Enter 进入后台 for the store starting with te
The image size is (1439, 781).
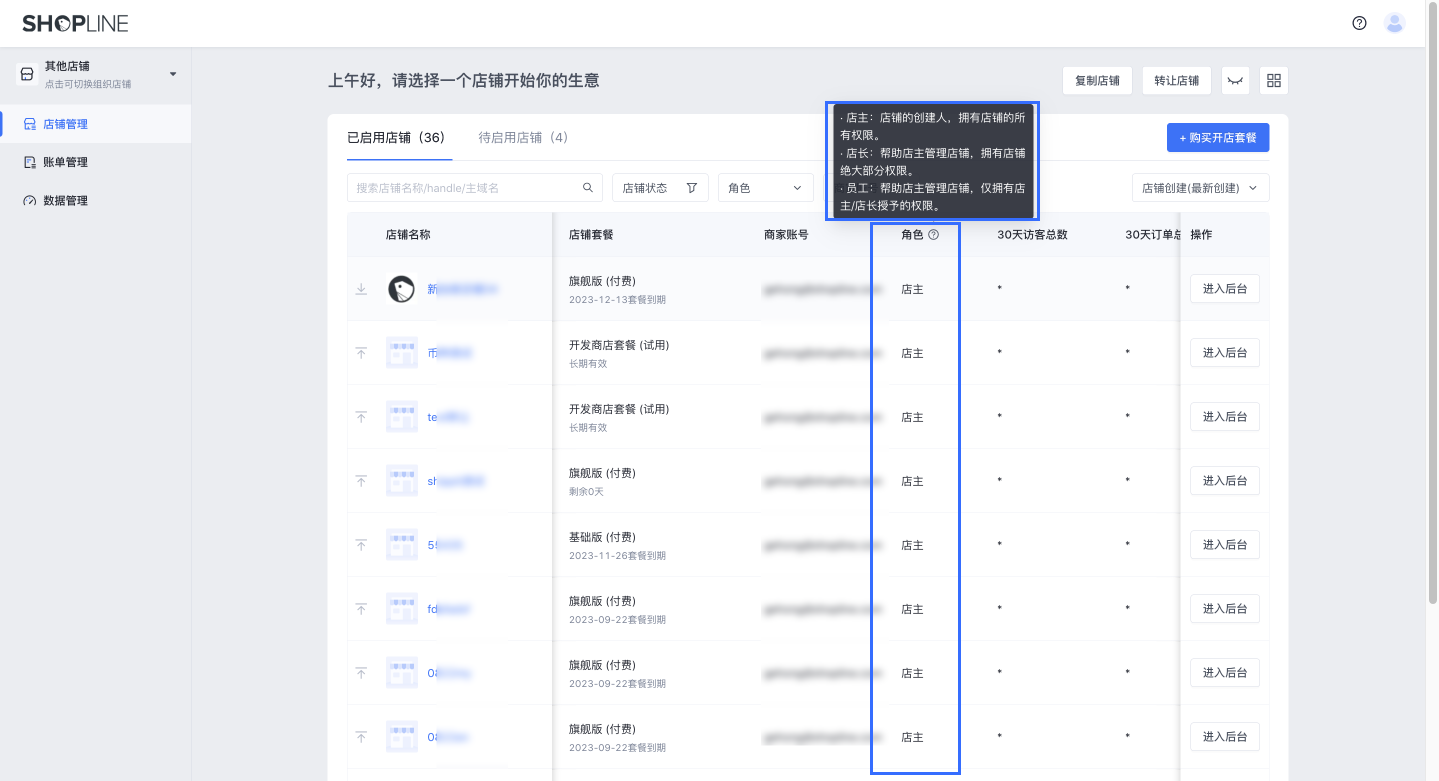1225,417
